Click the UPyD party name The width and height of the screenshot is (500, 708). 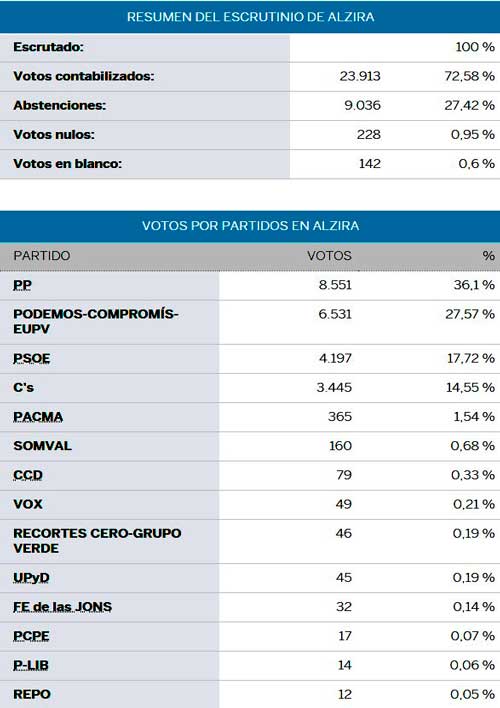(x=31, y=578)
